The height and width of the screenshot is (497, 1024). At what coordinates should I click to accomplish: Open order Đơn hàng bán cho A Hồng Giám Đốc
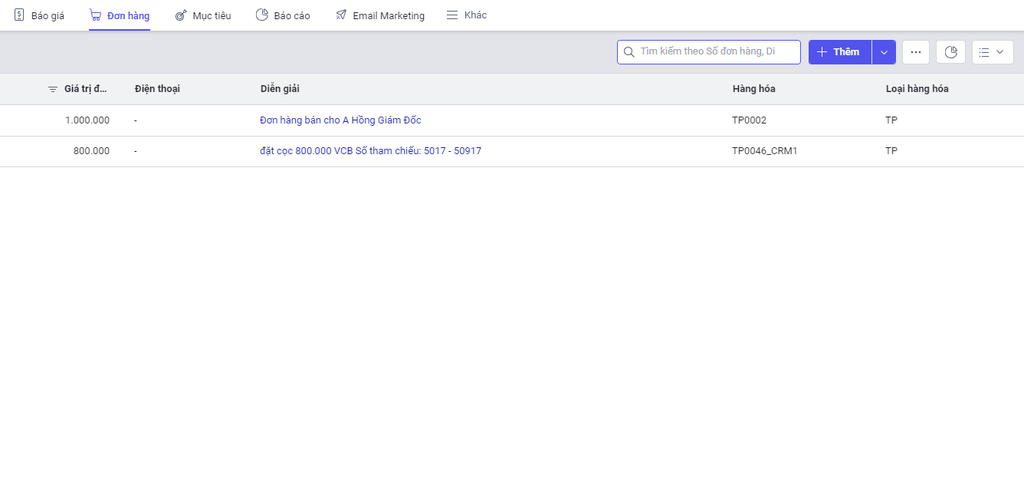coord(340,120)
